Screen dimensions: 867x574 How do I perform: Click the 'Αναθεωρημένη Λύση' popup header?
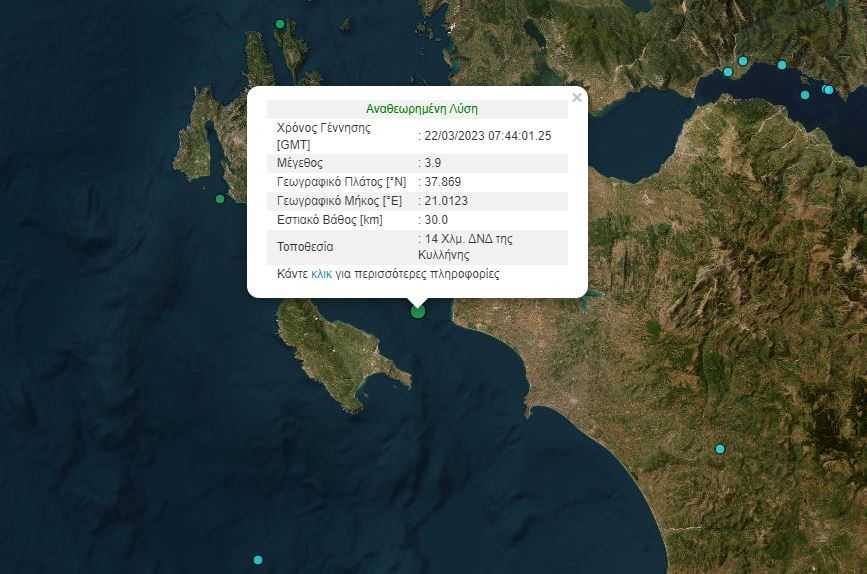click(416, 109)
